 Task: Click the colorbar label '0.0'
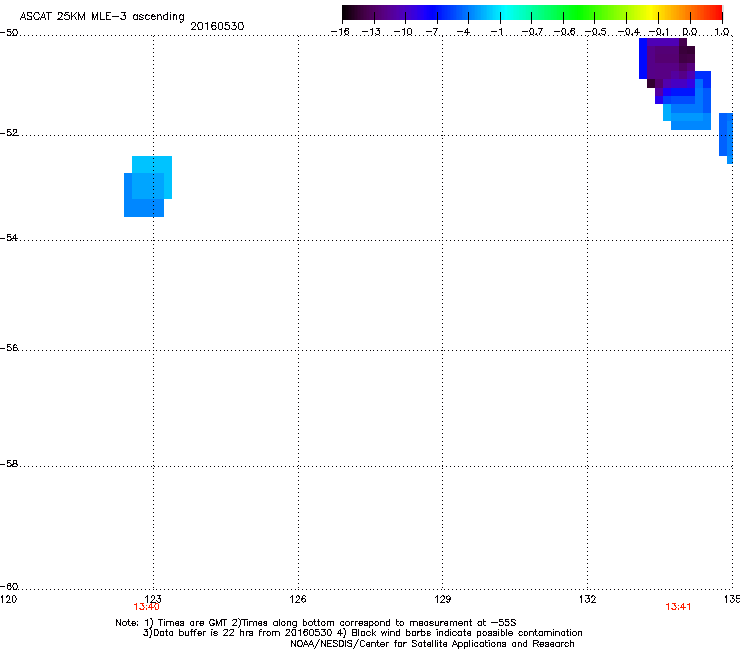pyautogui.click(x=690, y=32)
